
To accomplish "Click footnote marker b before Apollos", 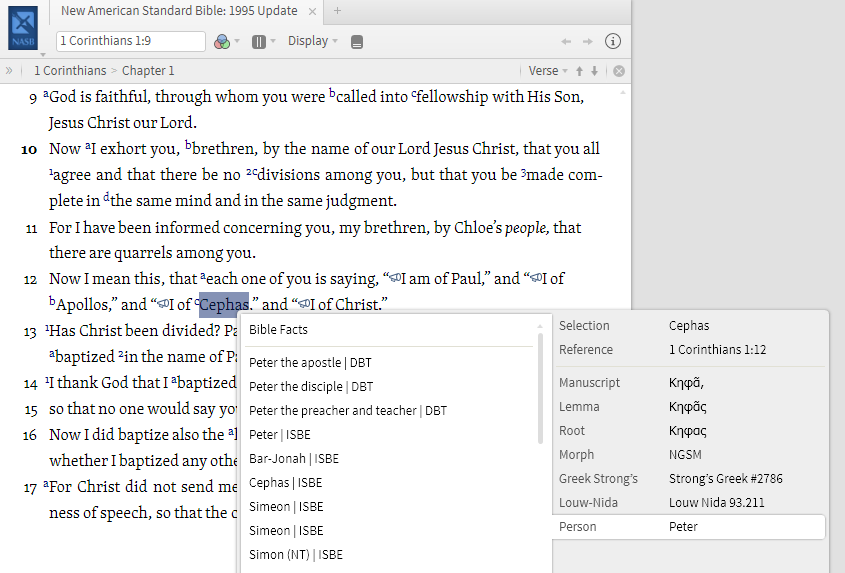I will (x=52, y=301).
